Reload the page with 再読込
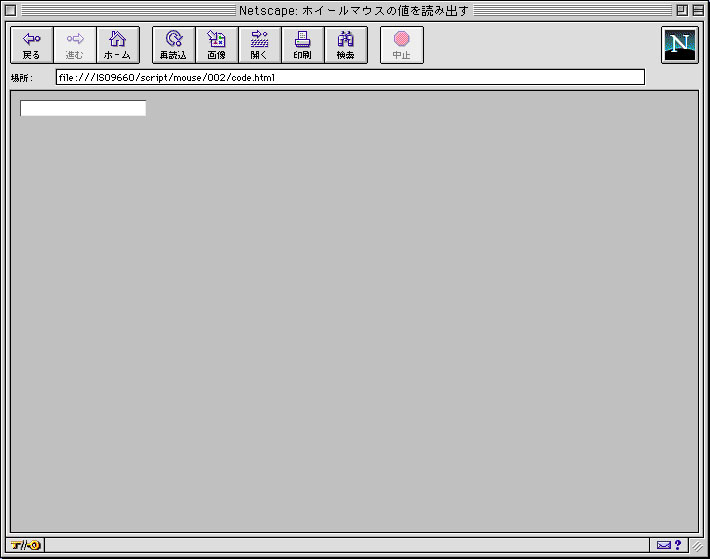 point(173,45)
